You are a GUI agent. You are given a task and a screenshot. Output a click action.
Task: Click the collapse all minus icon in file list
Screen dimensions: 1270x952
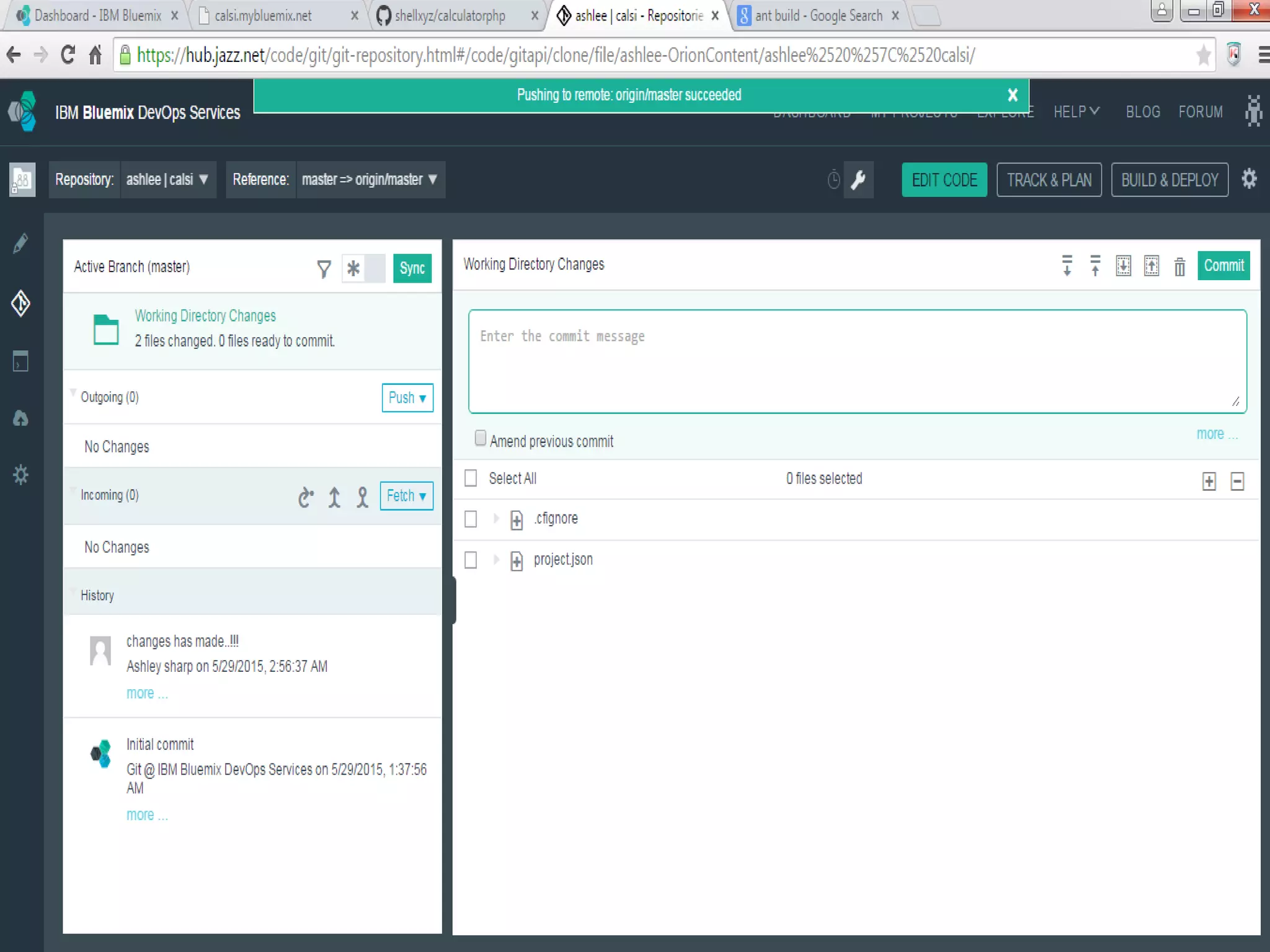click(1237, 481)
